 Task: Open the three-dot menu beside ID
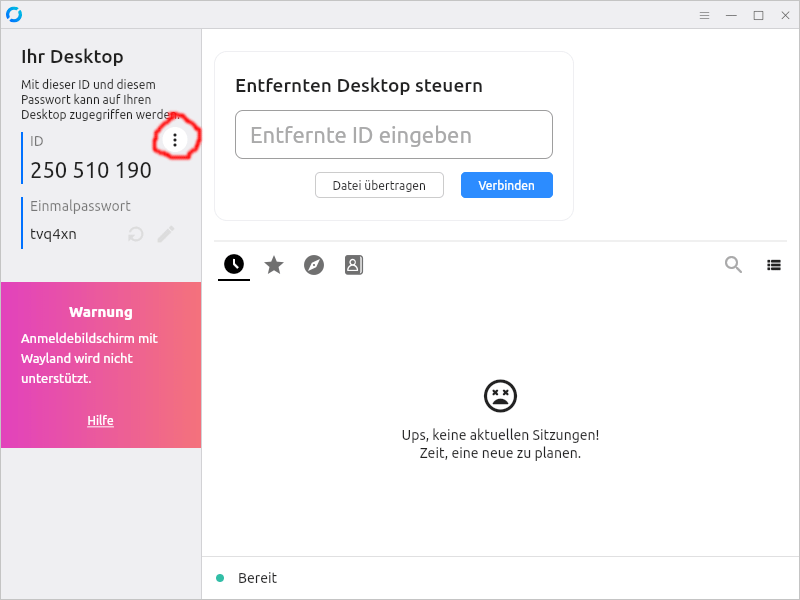point(174,139)
